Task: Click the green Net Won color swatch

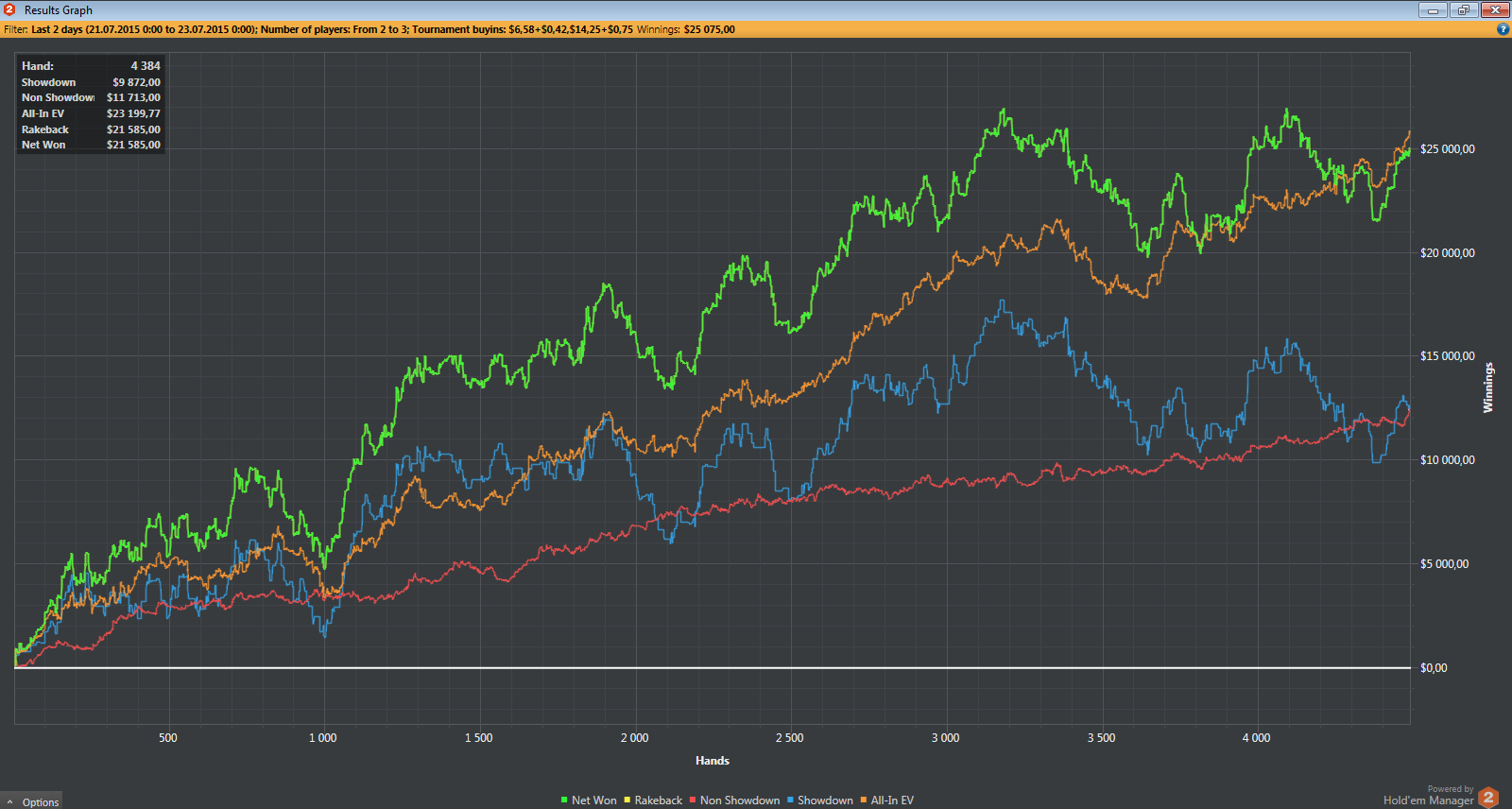Action: (564, 800)
